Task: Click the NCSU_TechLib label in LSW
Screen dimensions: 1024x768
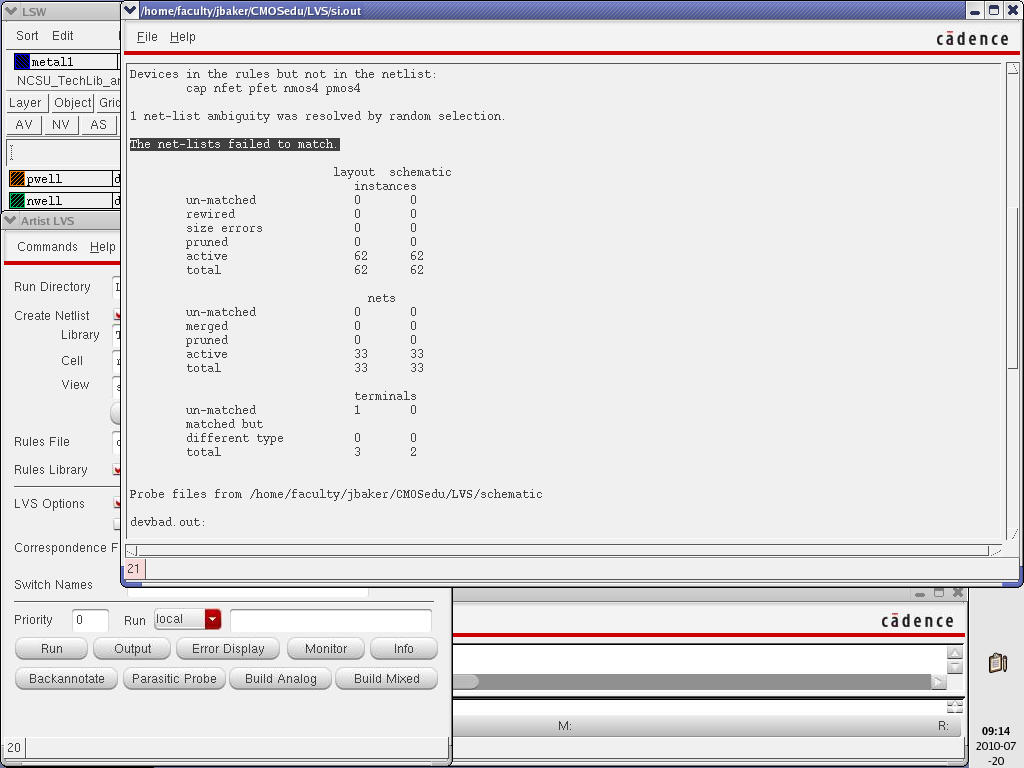Action: pos(68,81)
